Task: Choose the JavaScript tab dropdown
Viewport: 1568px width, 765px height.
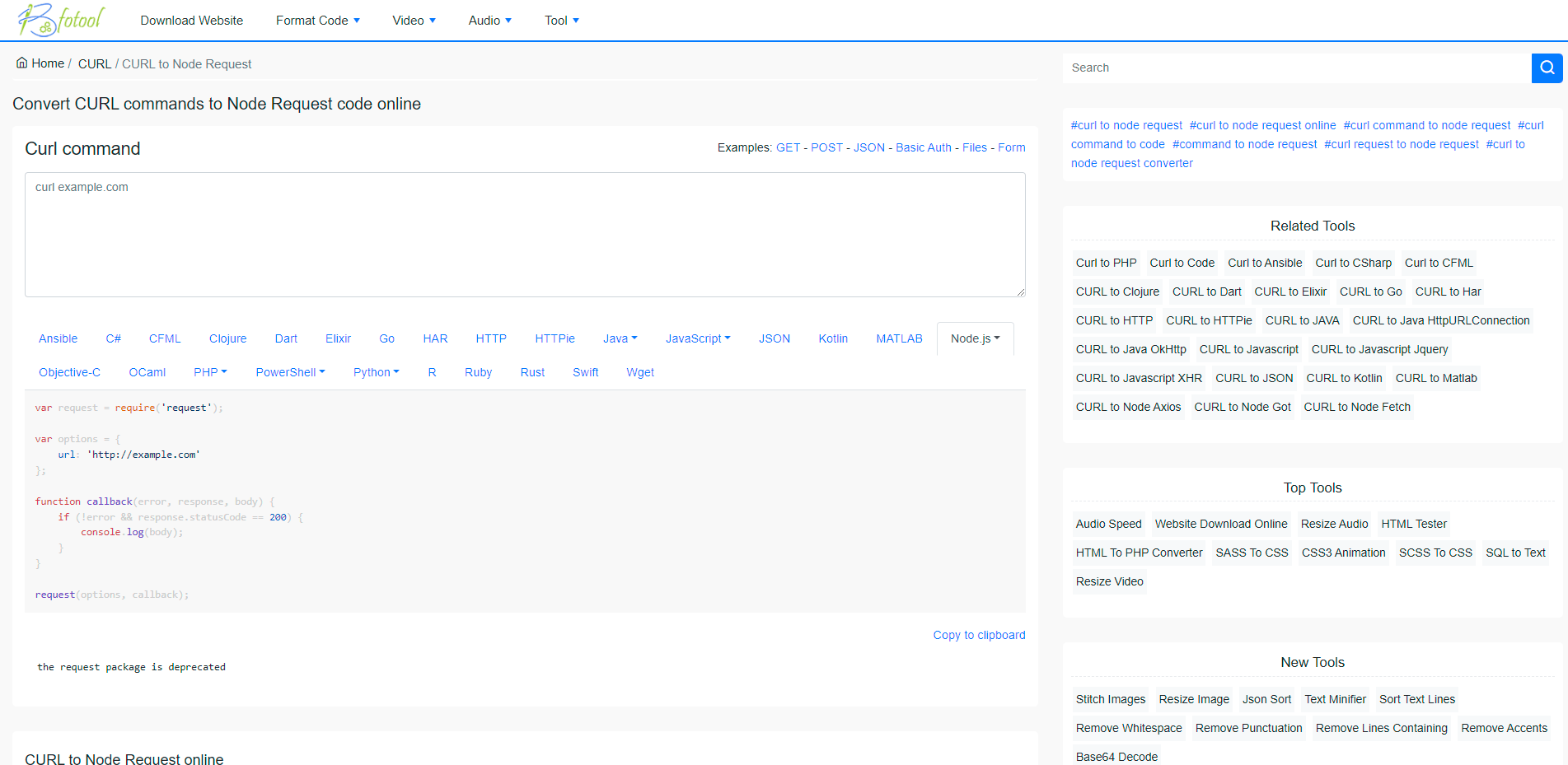Action: pos(697,338)
